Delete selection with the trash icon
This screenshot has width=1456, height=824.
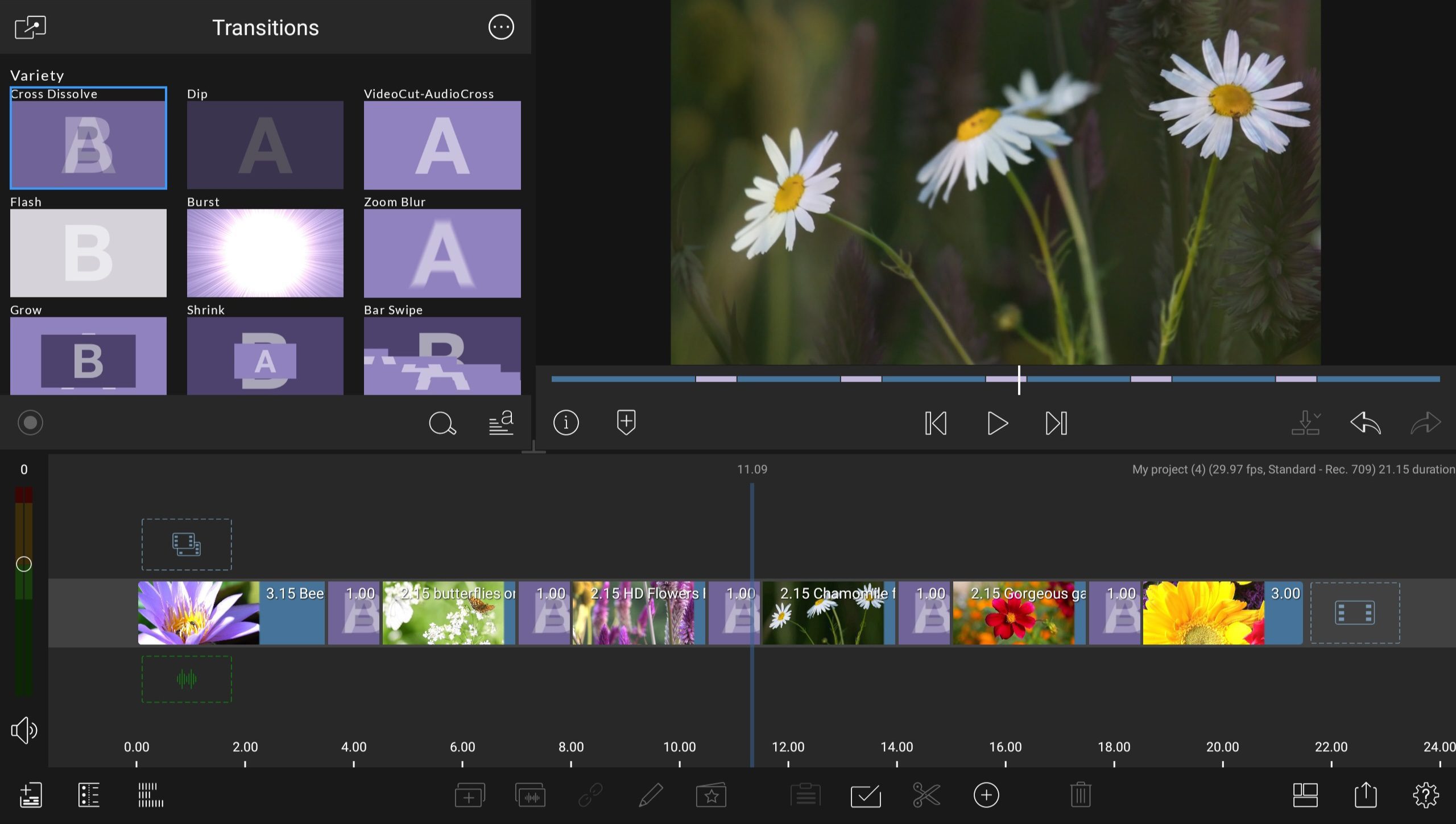(1079, 795)
